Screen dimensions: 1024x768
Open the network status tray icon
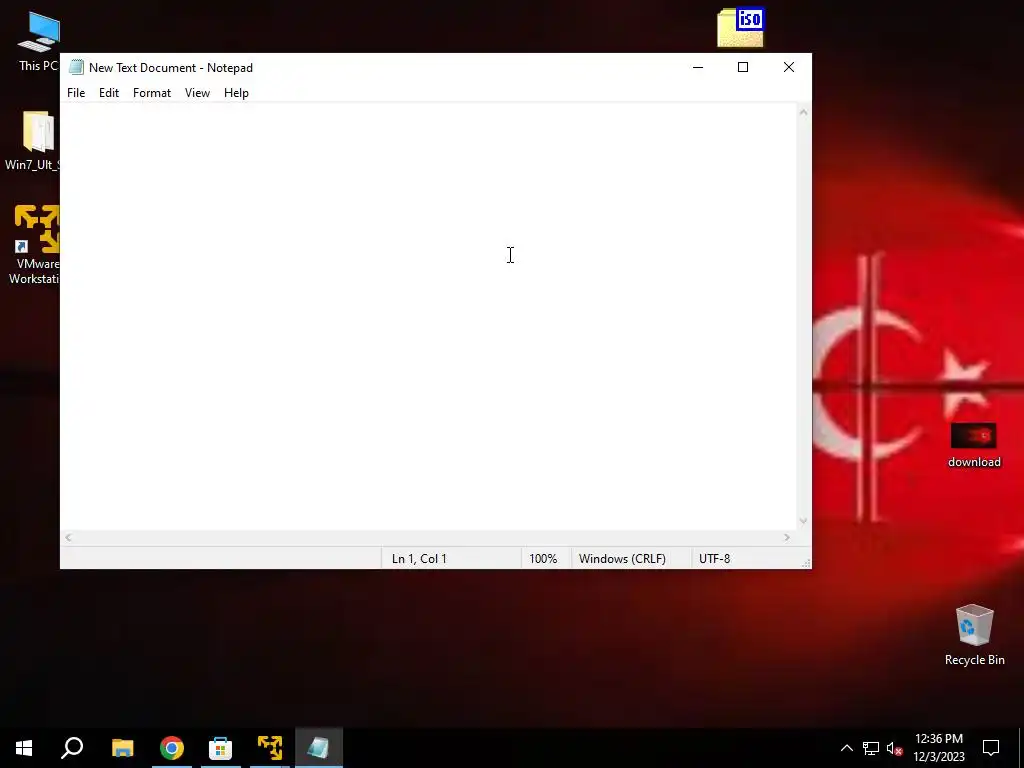pos(871,748)
